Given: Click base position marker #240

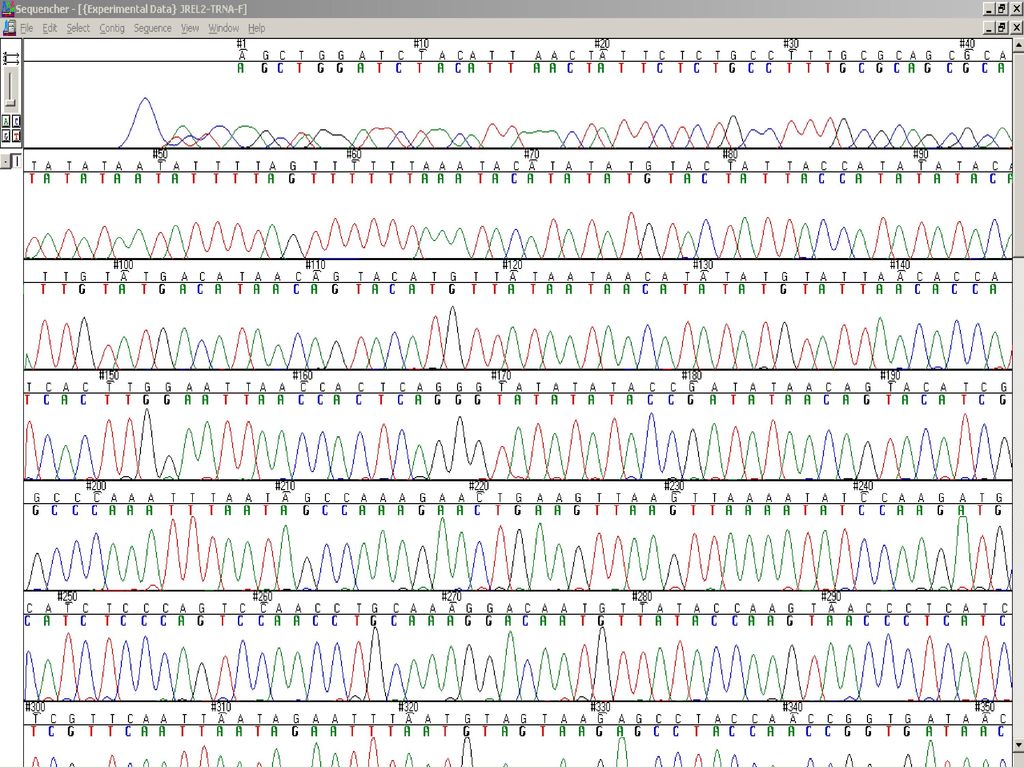Looking at the screenshot, I should [863, 485].
